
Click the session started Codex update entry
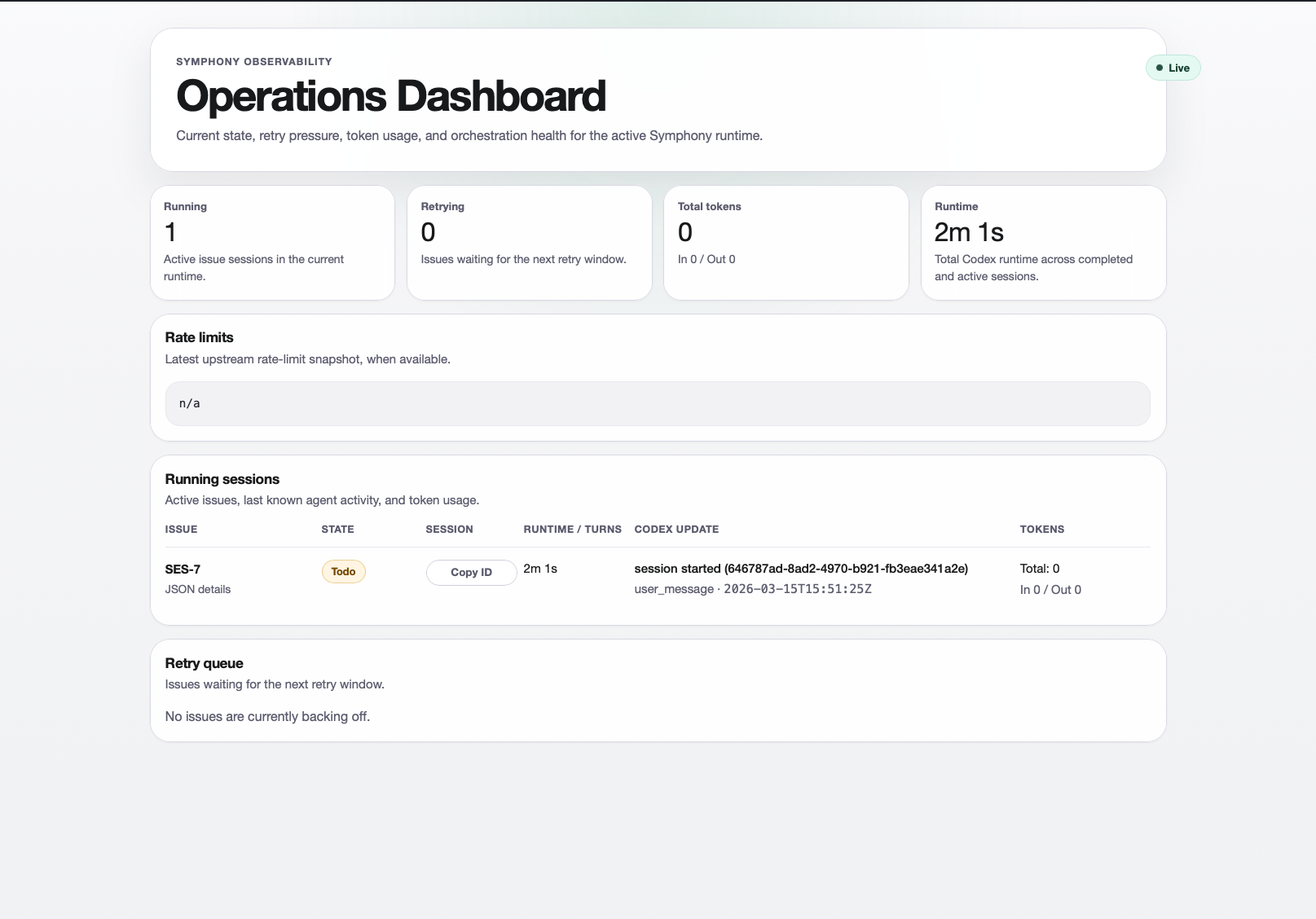coord(801,568)
